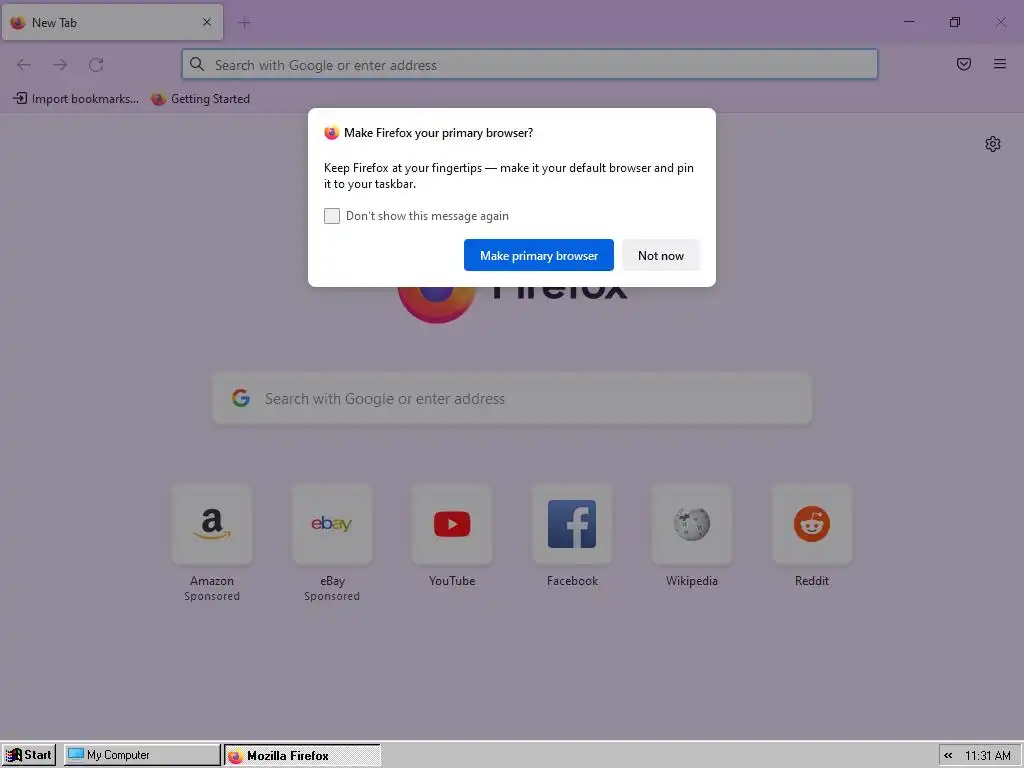Click the forward navigation arrow
Viewport: 1024px width, 768px height.
pos(60,65)
